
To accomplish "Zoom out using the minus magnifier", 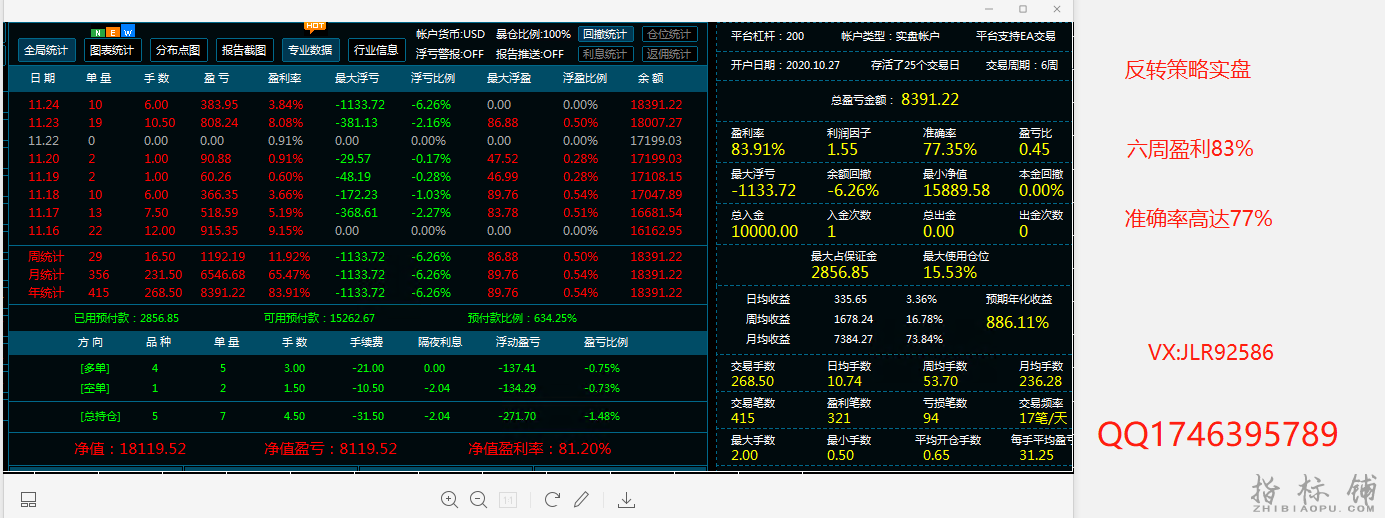I will (478, 499).
